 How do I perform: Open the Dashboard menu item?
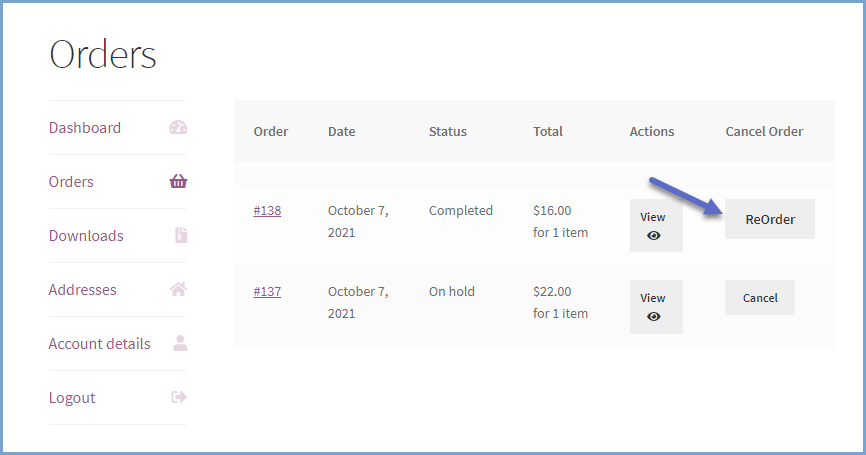85,128
